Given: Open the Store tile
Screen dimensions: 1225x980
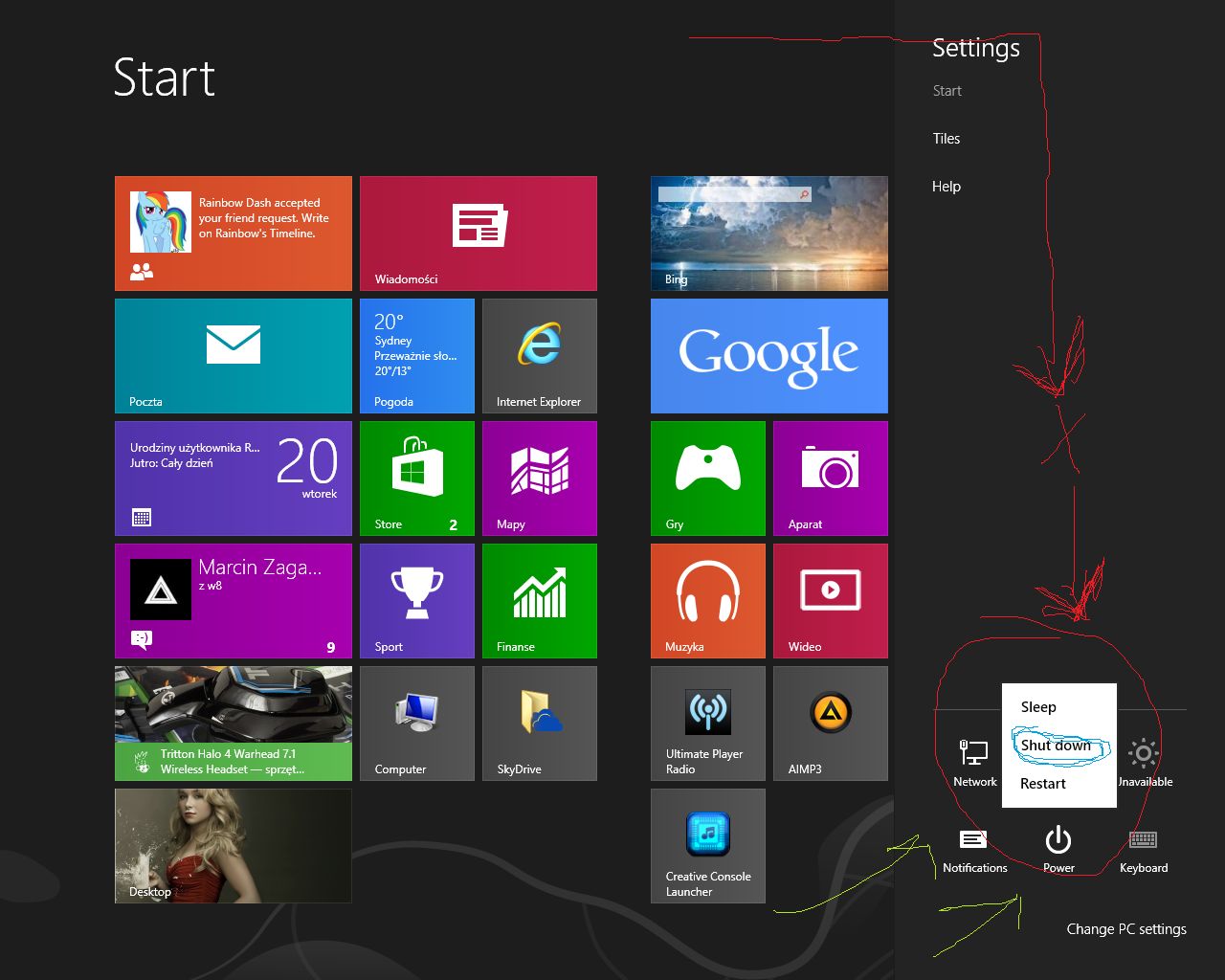Looking at the screenshot, I should [417, 479].
